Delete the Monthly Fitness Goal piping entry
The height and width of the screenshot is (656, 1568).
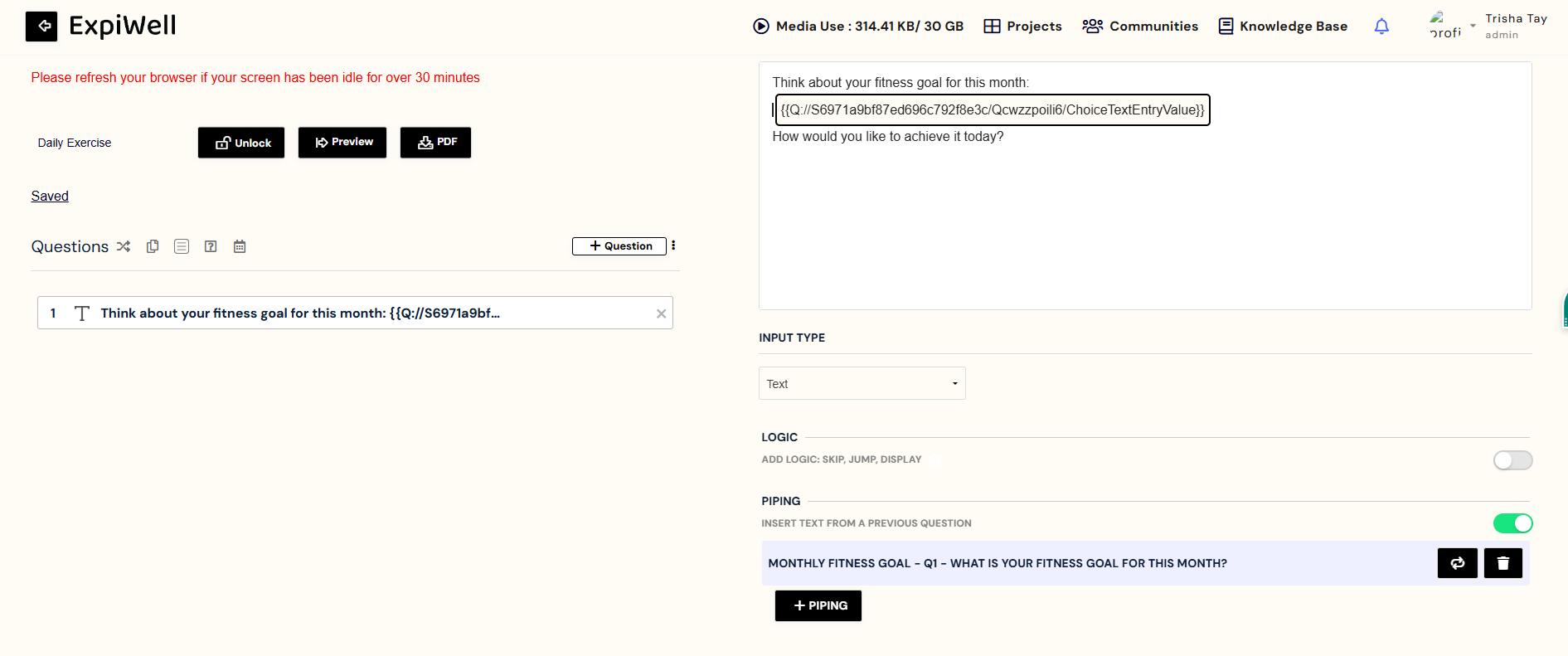point(1503,563)
